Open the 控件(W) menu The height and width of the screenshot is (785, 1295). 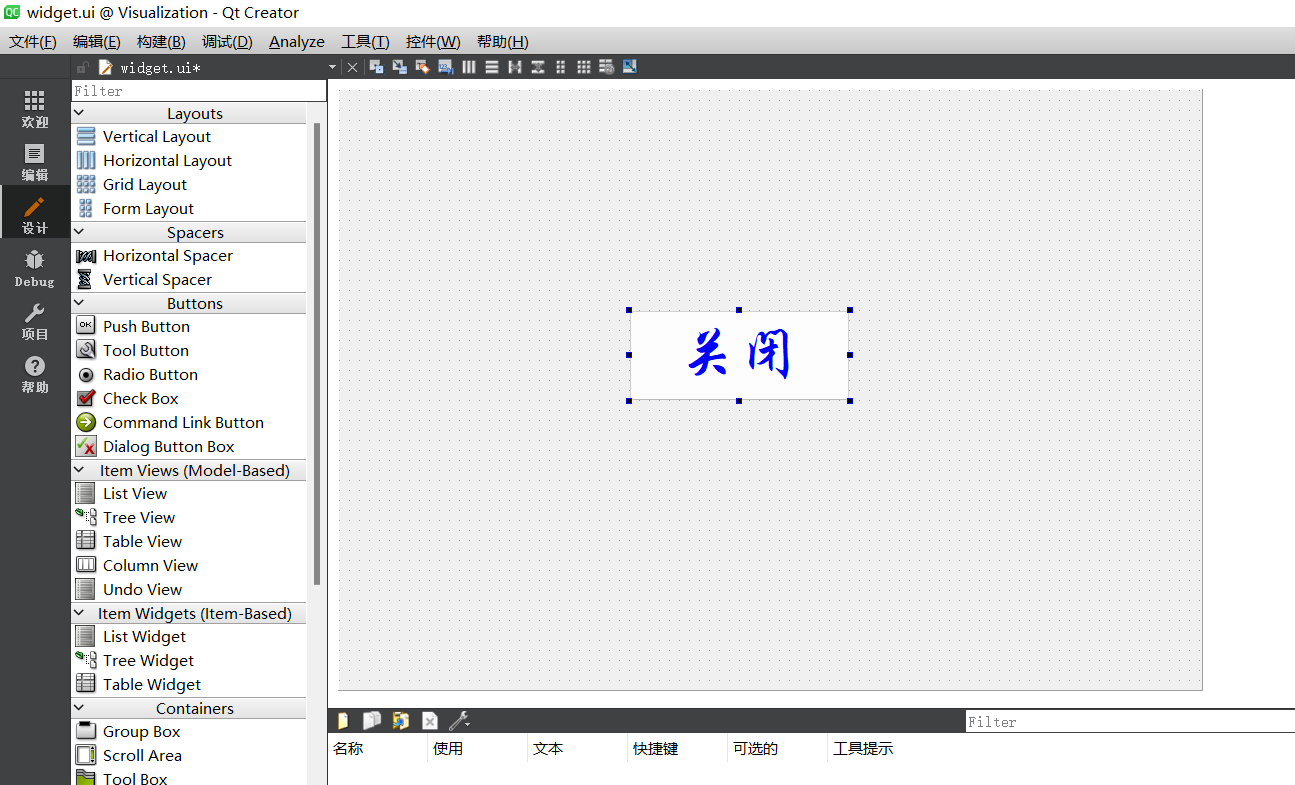tap(433, 41)
